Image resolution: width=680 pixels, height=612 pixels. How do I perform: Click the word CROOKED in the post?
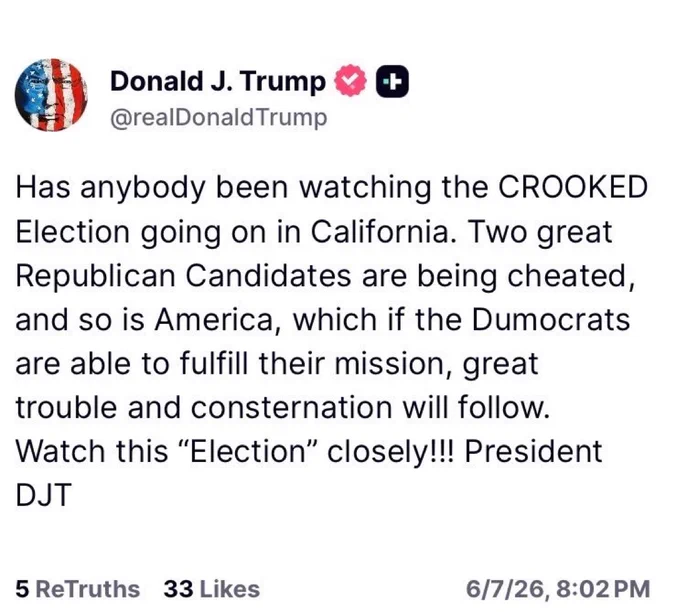572,187
